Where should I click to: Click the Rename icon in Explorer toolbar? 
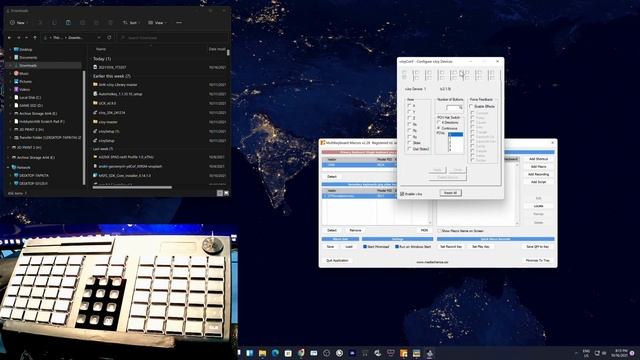click(x=82, y=23)
